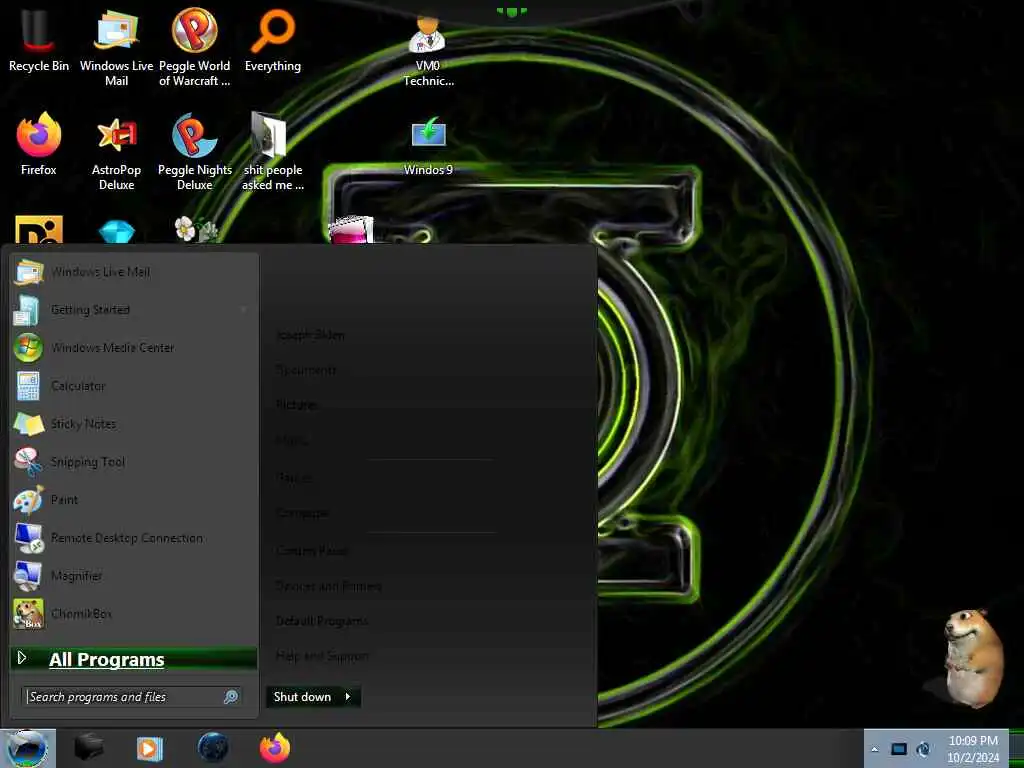
Task: Open Control Panel from the Start menu
Action: pos(312,551)
